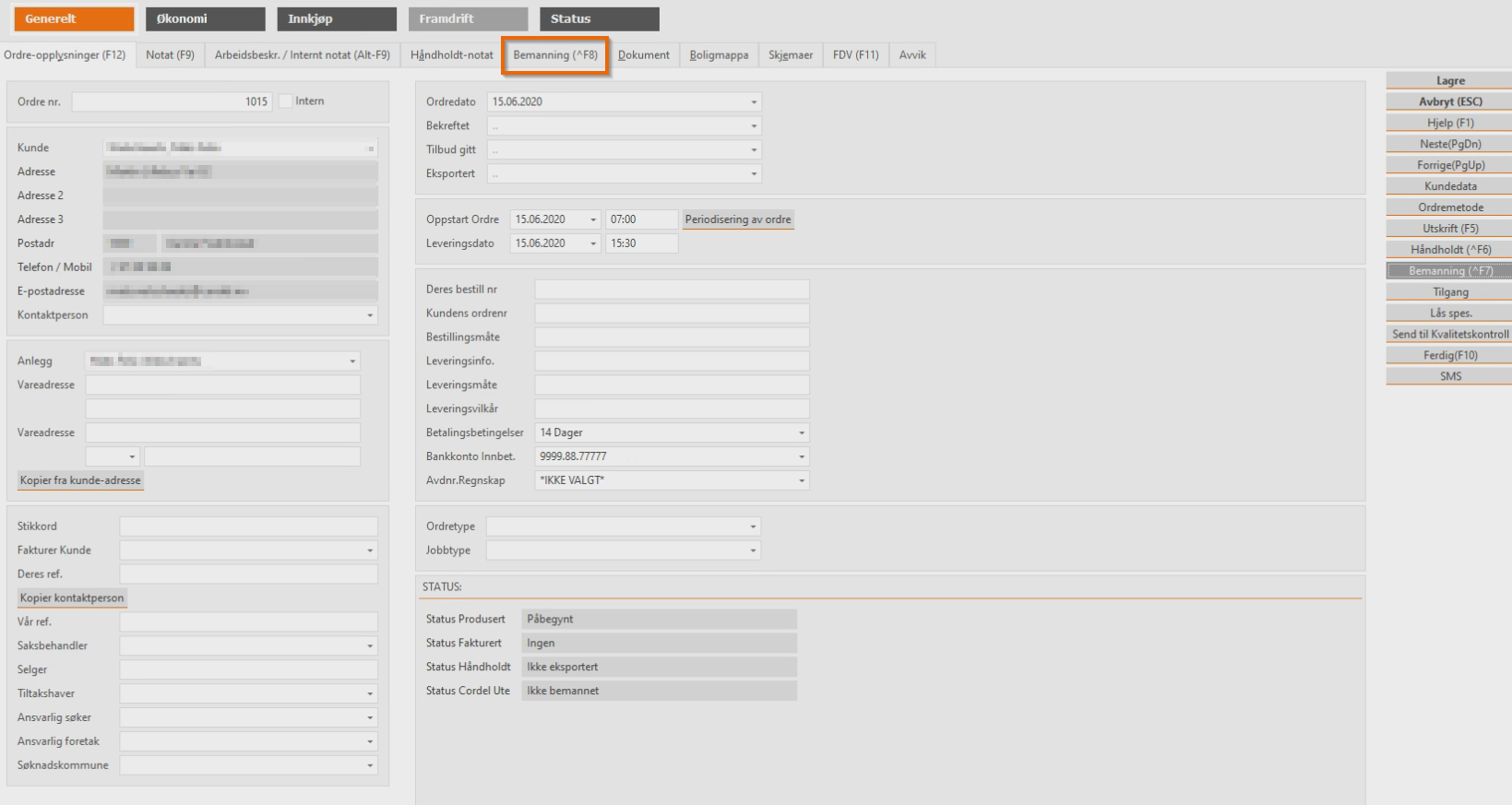
Task: Toggle the Intern checkbox
Action: tap(286, 101)
